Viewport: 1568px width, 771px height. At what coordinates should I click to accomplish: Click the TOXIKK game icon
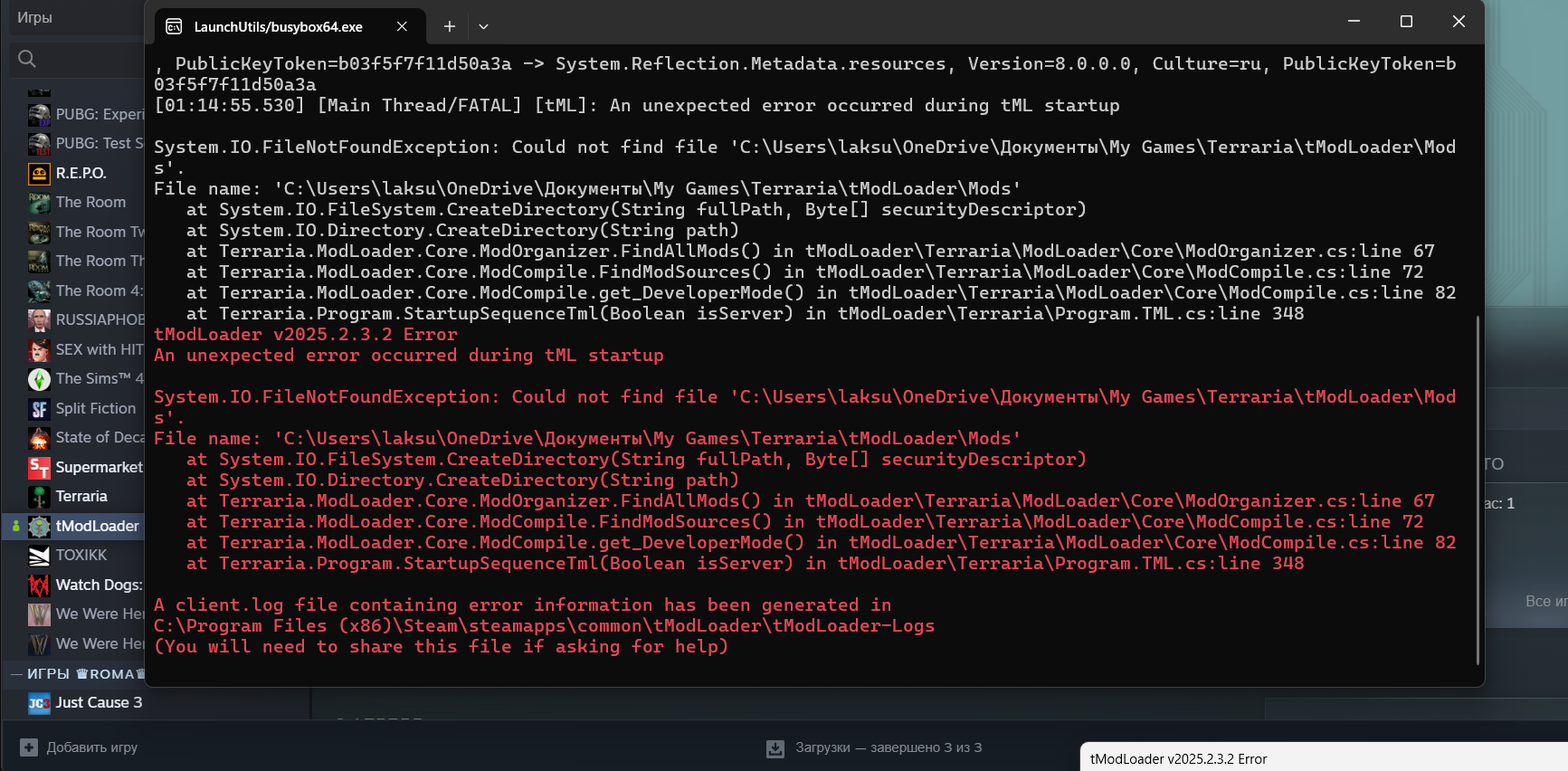[x=39, y=555]
